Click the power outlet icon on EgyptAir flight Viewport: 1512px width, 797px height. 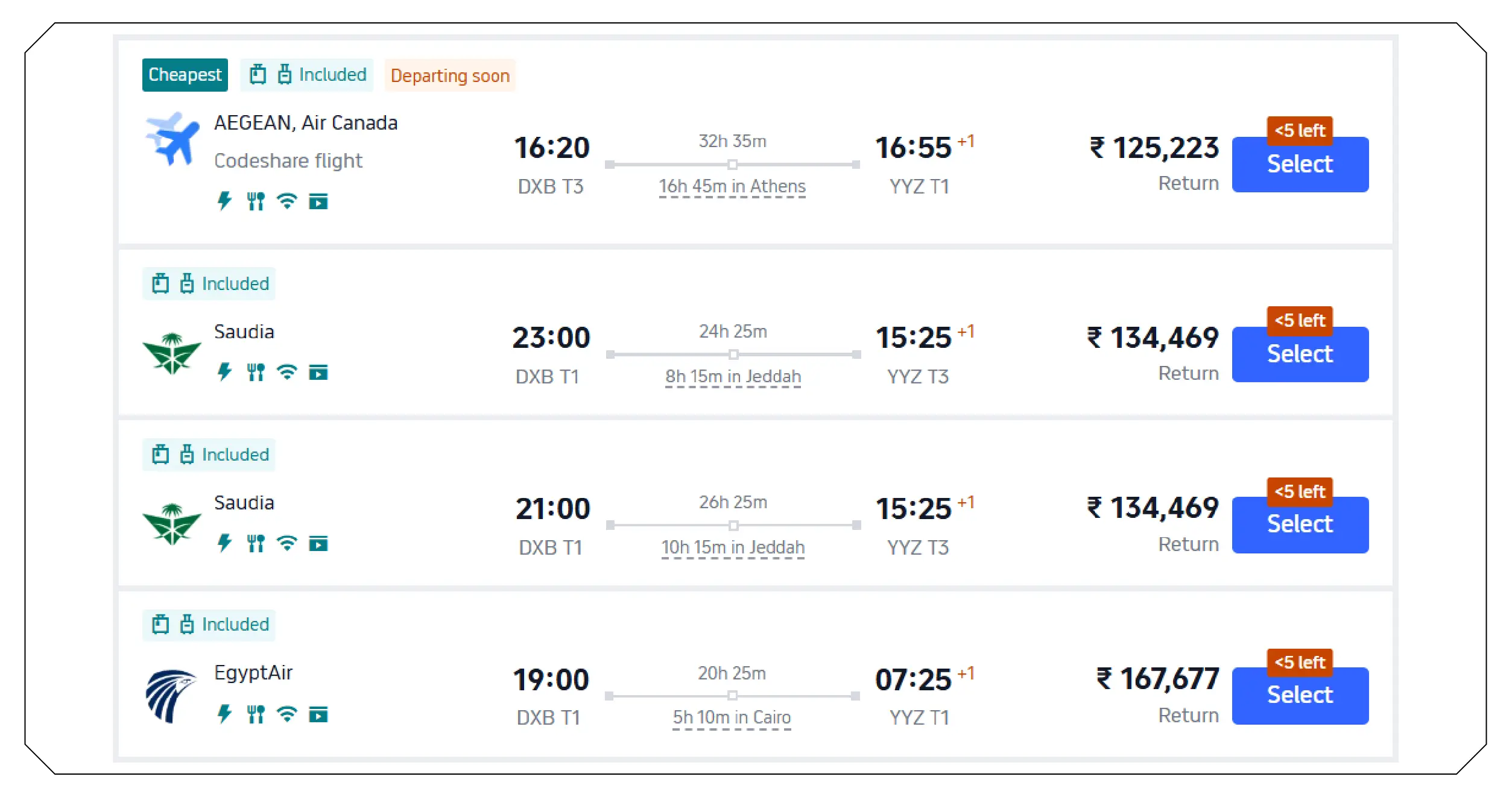[x=225, y=714]
